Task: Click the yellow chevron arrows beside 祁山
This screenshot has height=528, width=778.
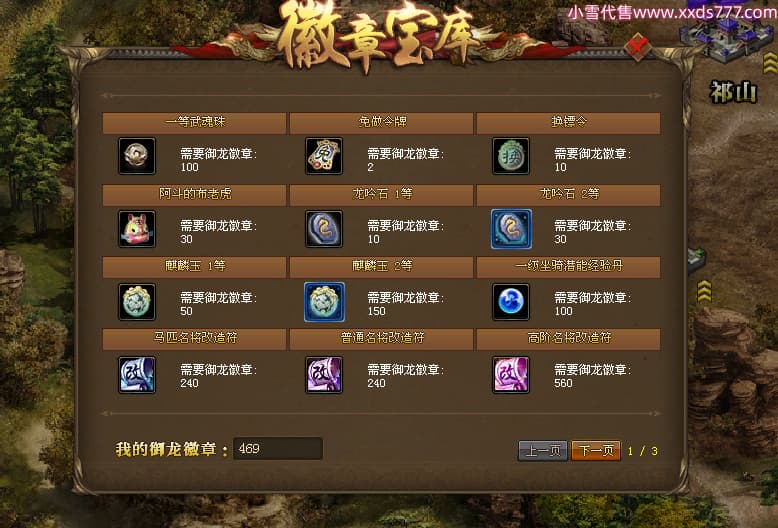Action: click(770, 64)
